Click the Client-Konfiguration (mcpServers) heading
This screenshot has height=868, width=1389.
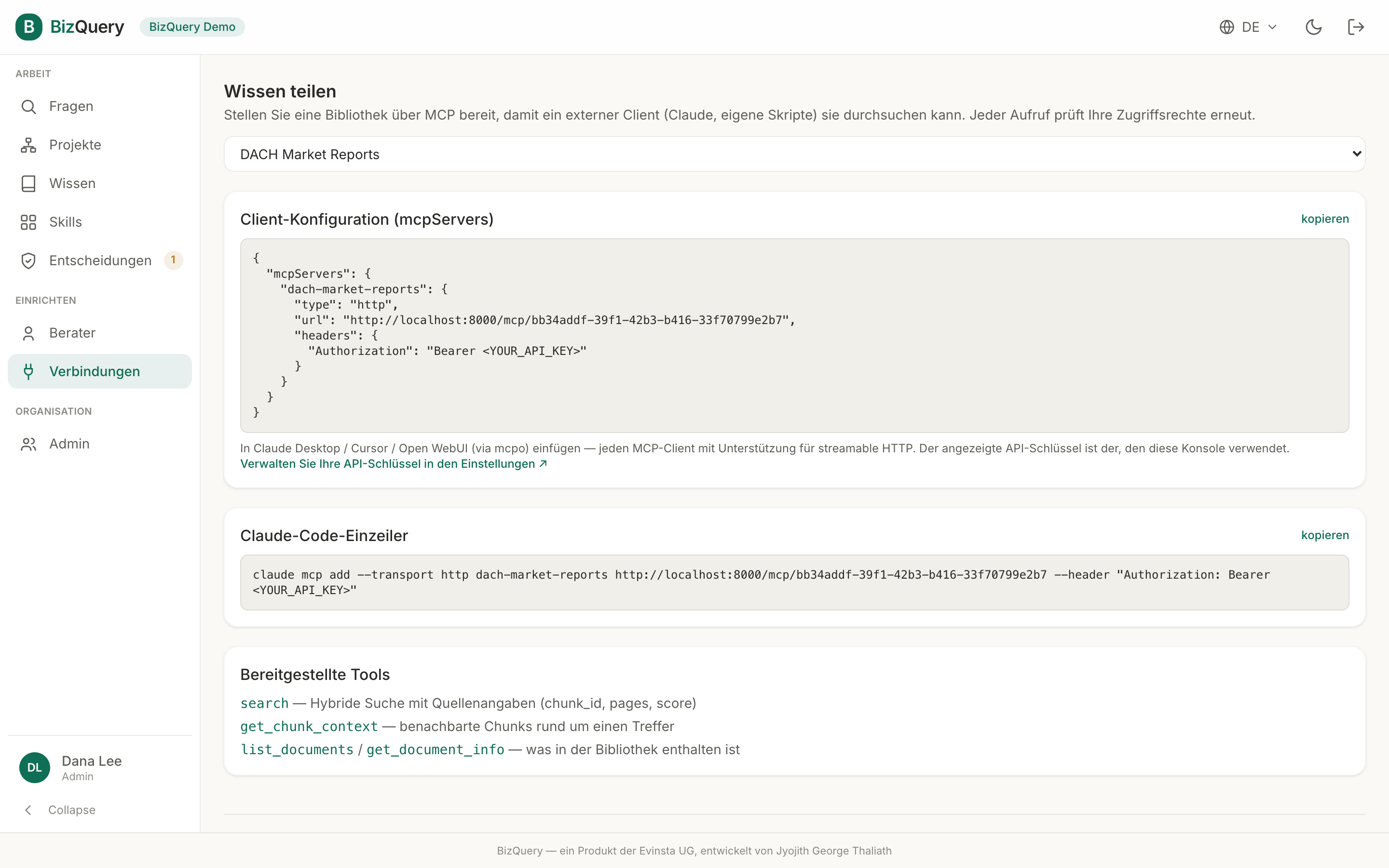coord(367,219)
